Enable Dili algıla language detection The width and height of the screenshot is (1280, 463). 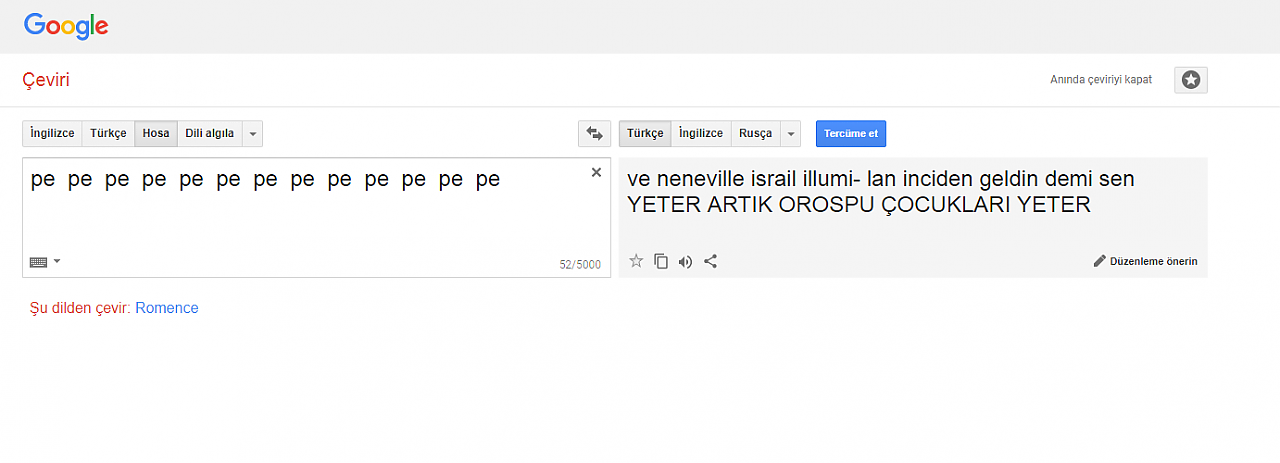click(210, 133)
